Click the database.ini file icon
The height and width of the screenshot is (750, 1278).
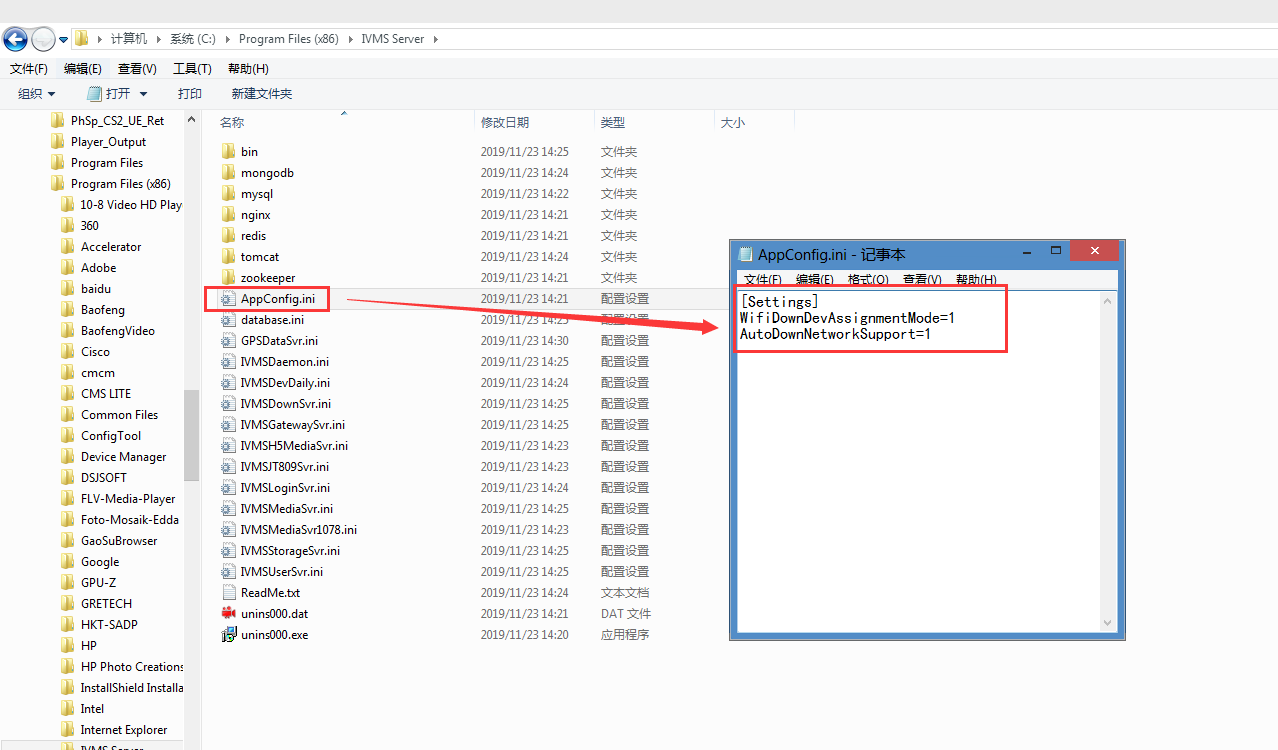click(227, 320)
